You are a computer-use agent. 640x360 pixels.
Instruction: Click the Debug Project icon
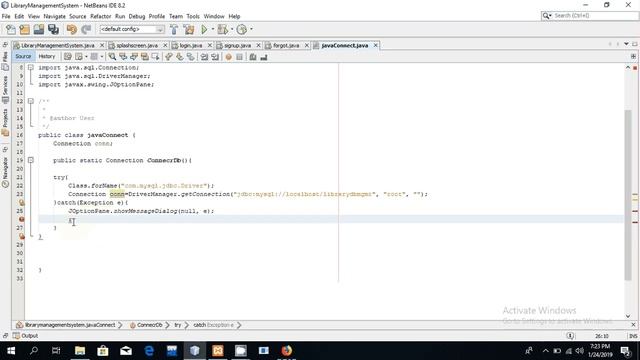tap(222, 29)
